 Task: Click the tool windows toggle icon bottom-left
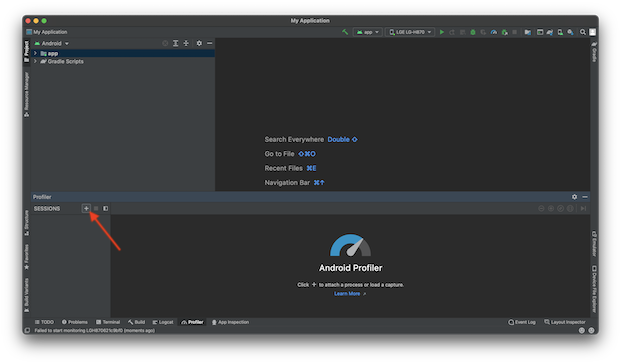click(x=27, y=330)
